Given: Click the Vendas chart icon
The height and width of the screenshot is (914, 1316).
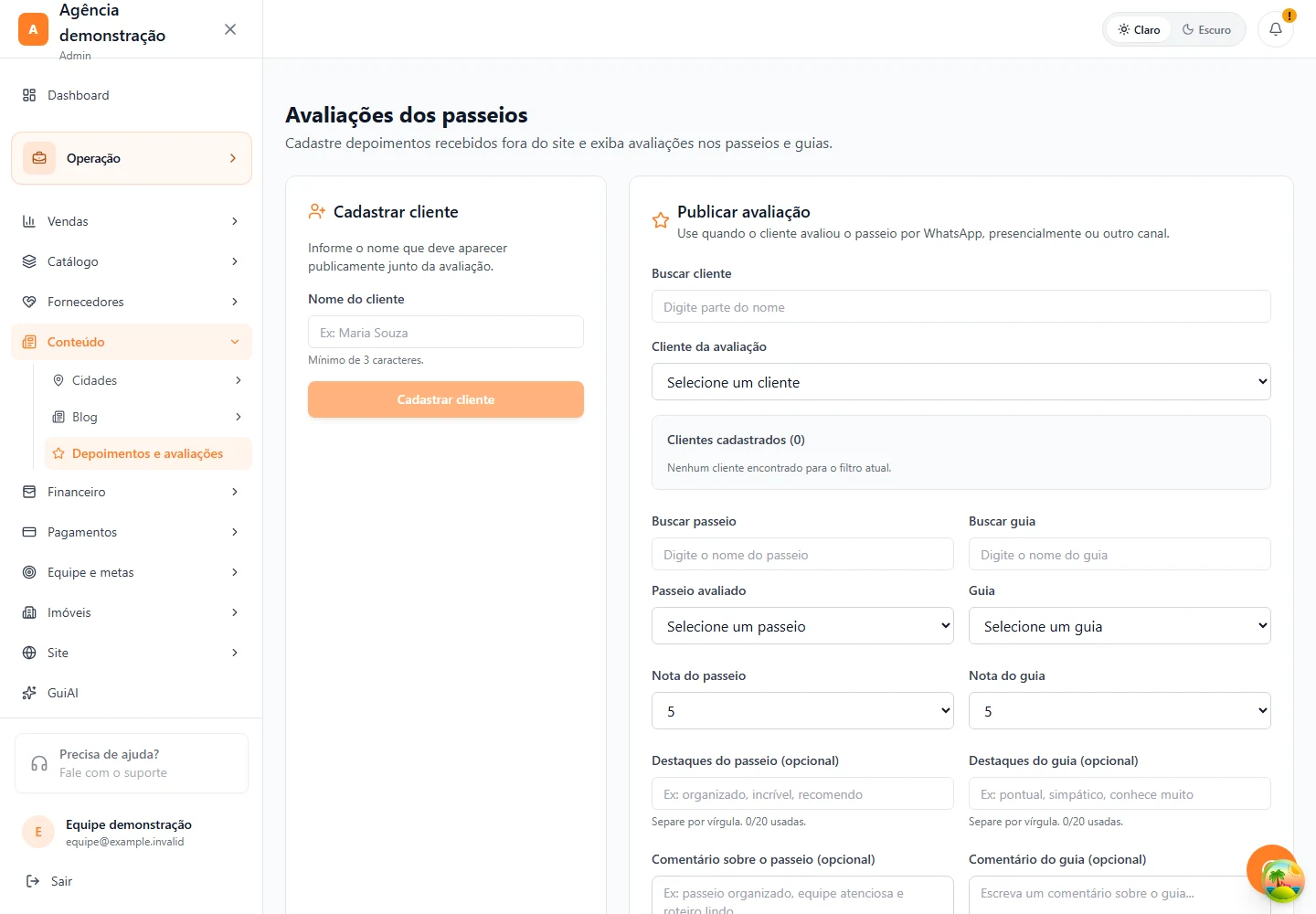Looking at the screenshot, I should coord(29,221).
